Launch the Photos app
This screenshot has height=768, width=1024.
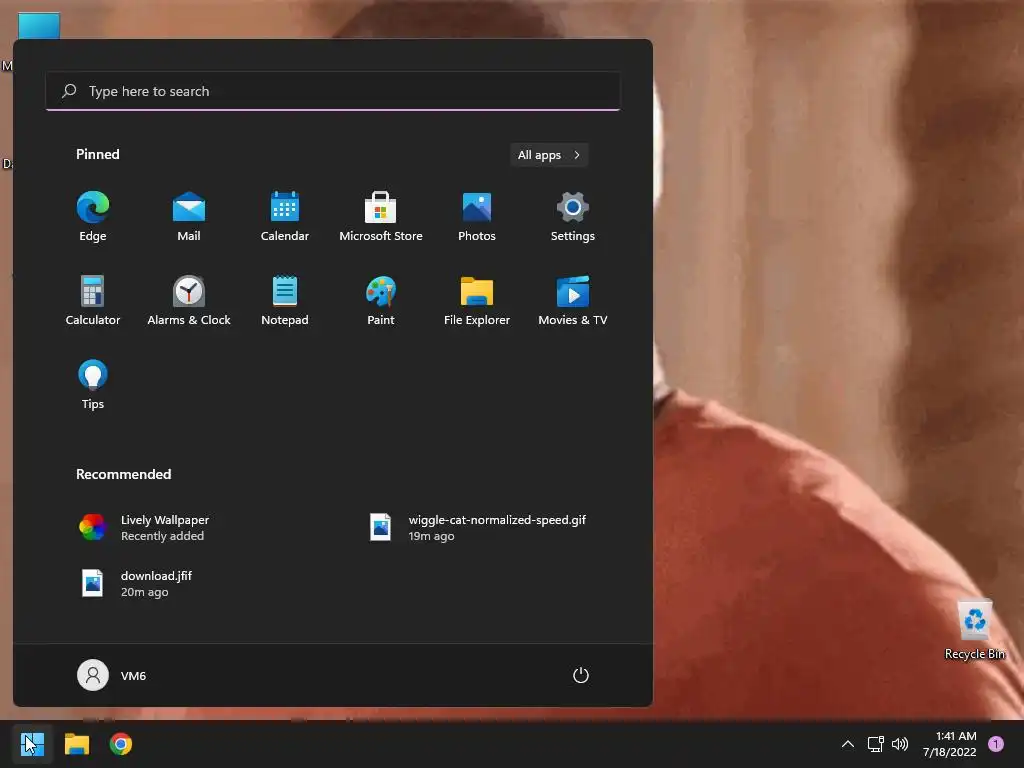(x=477, y=216)
